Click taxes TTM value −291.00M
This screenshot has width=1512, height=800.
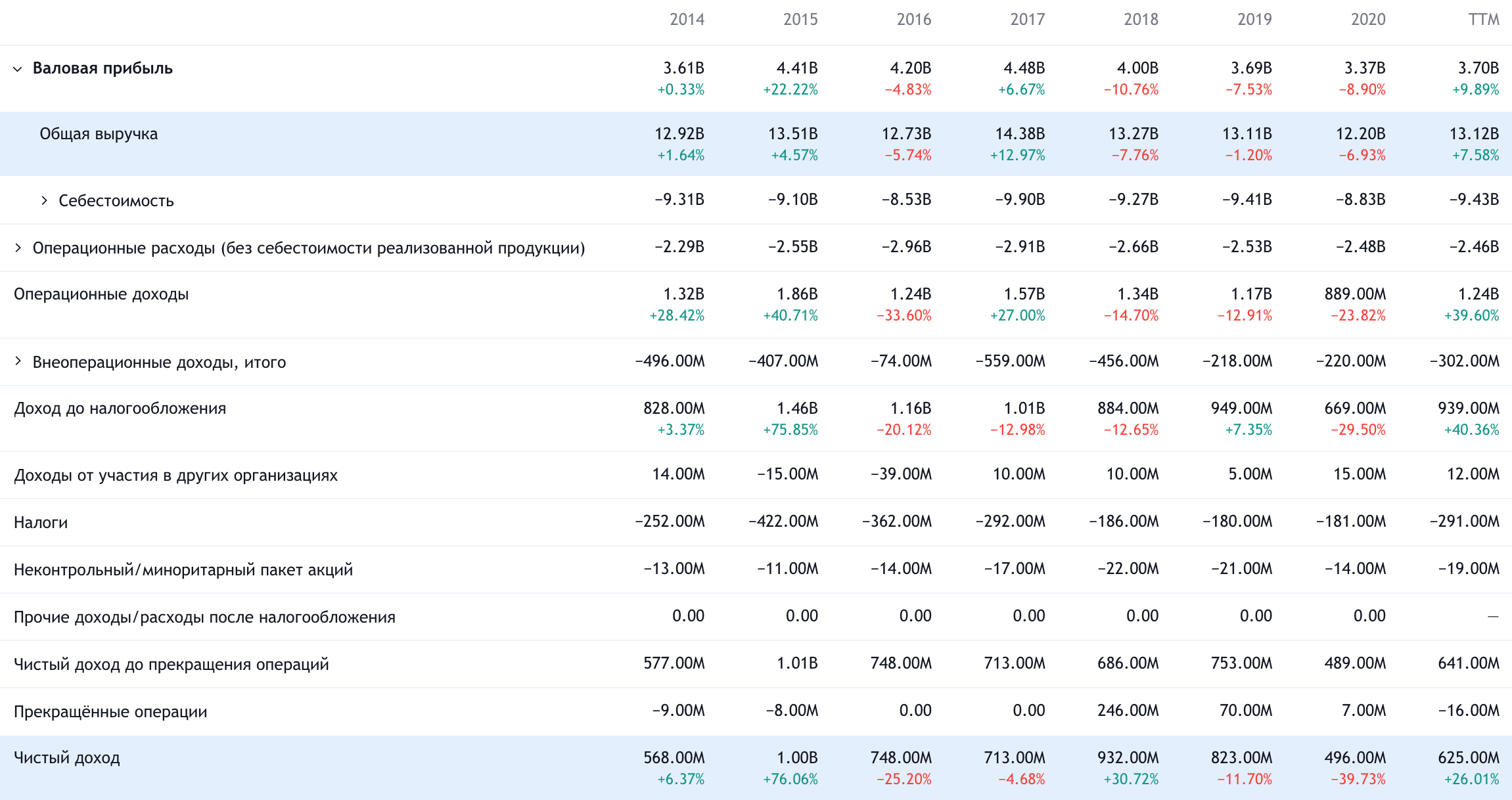tap(1465, 522)
